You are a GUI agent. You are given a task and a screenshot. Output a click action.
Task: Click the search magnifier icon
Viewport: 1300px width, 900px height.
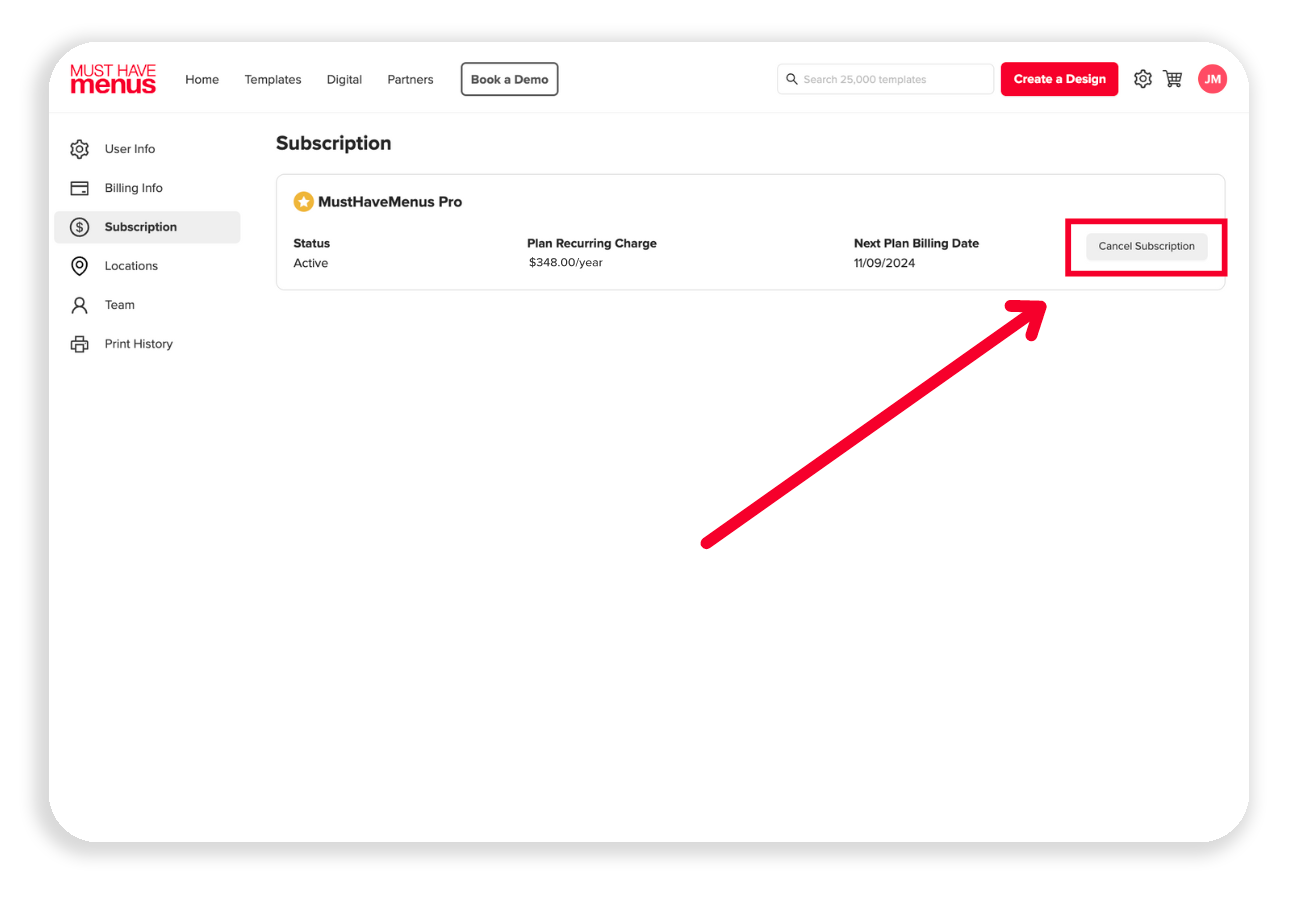792,79
